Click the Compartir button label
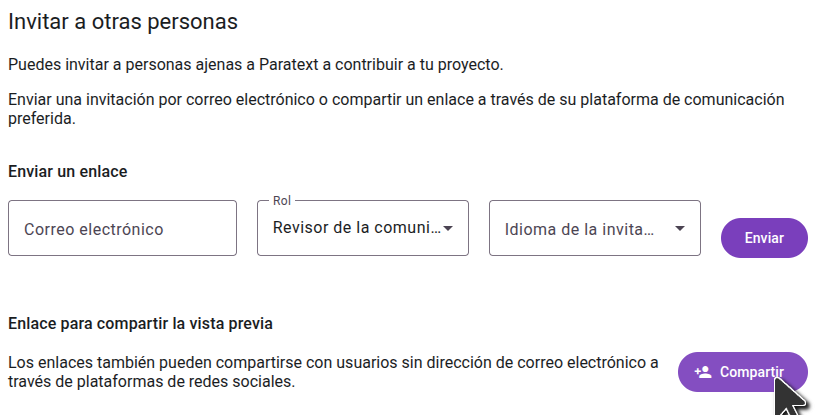Viewport: 816px width, 415px height. [751, 372]
